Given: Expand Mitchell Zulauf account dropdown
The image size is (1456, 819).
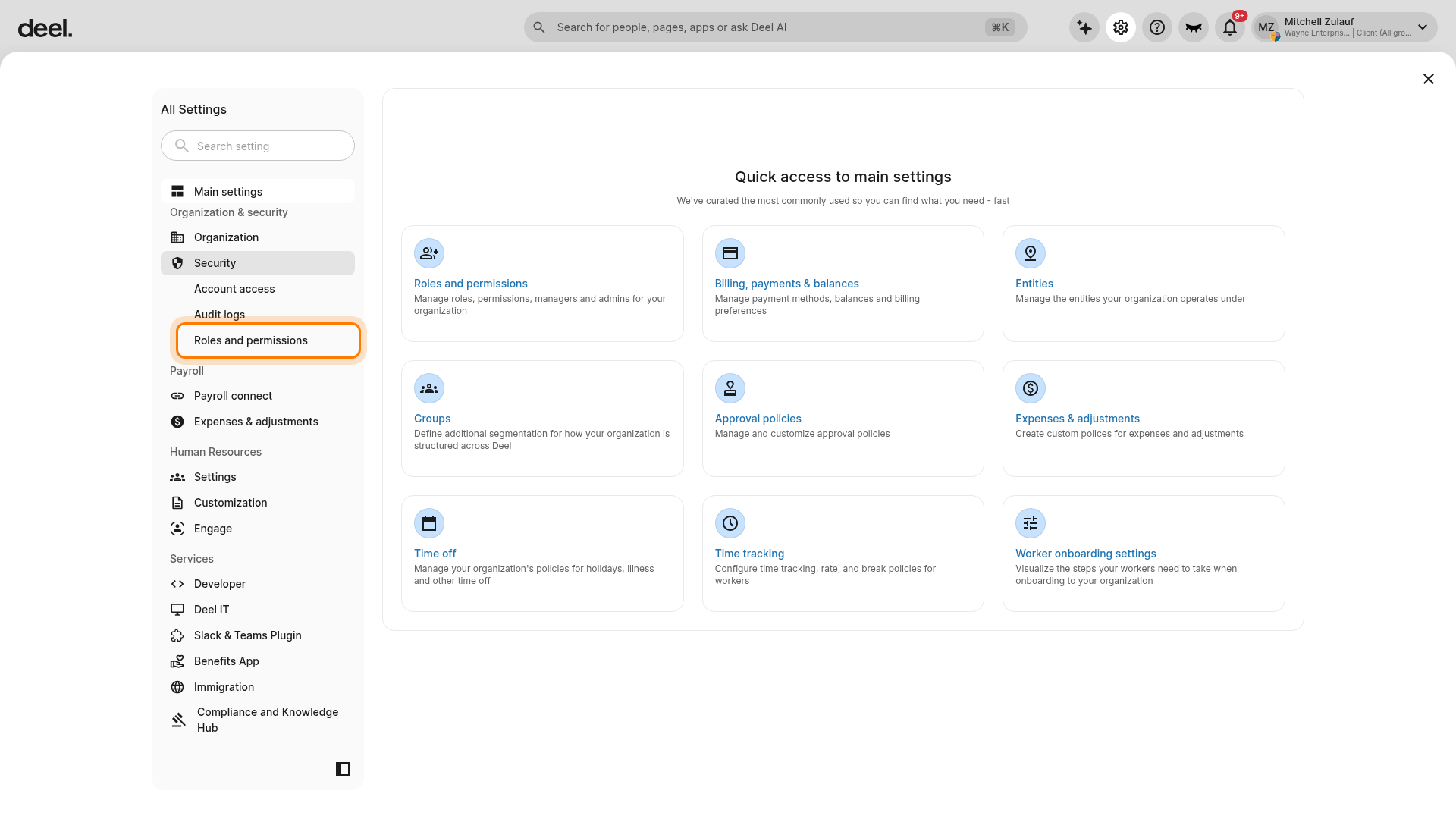Looking at the screenshot, I should pyautogui.click(x=1423, y=27).
